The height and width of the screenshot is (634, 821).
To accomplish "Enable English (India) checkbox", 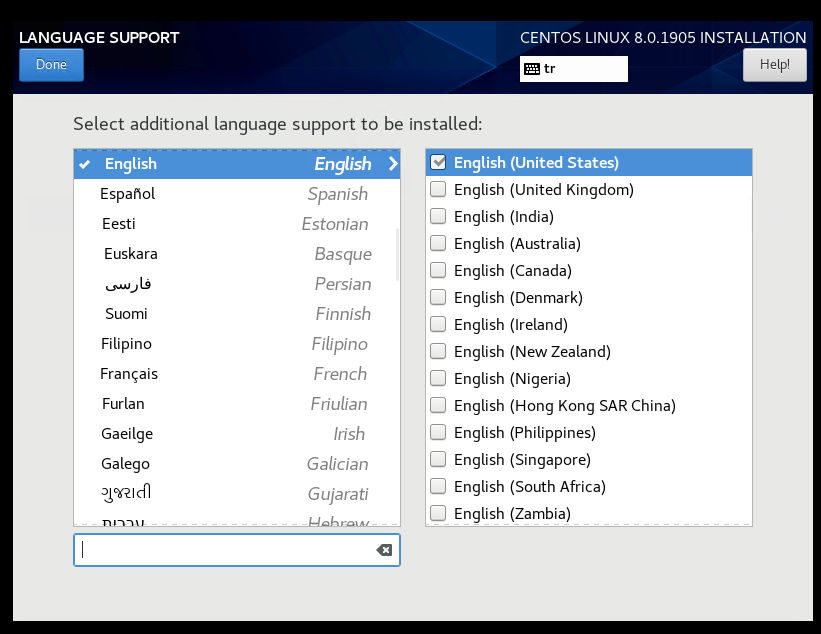I will (438, 216).
